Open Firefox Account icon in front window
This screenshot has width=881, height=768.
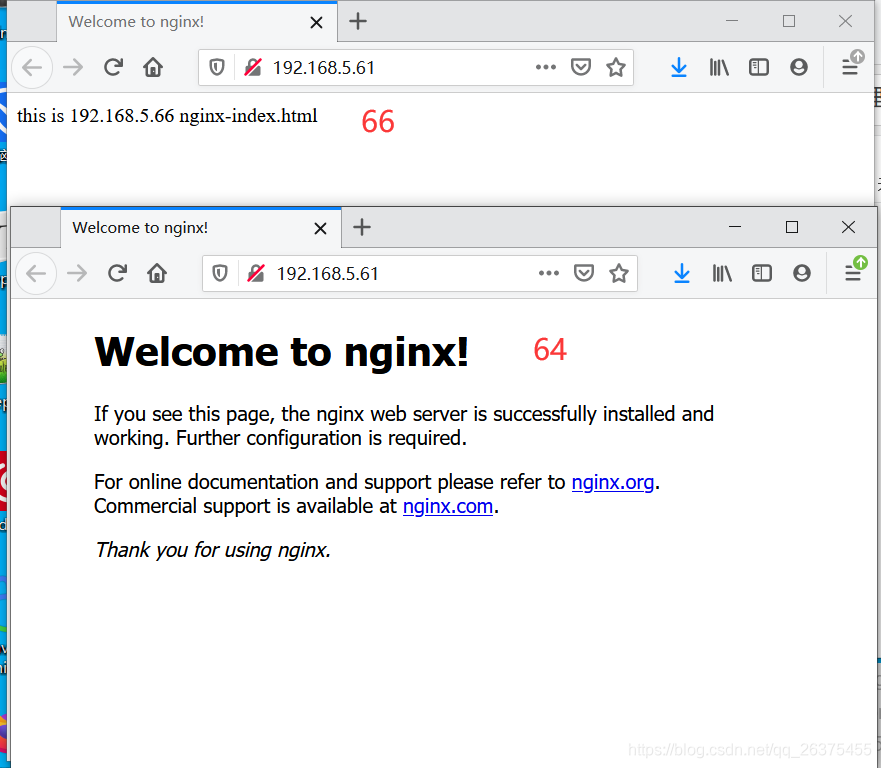pyautogui.click(x=802, y=274)
